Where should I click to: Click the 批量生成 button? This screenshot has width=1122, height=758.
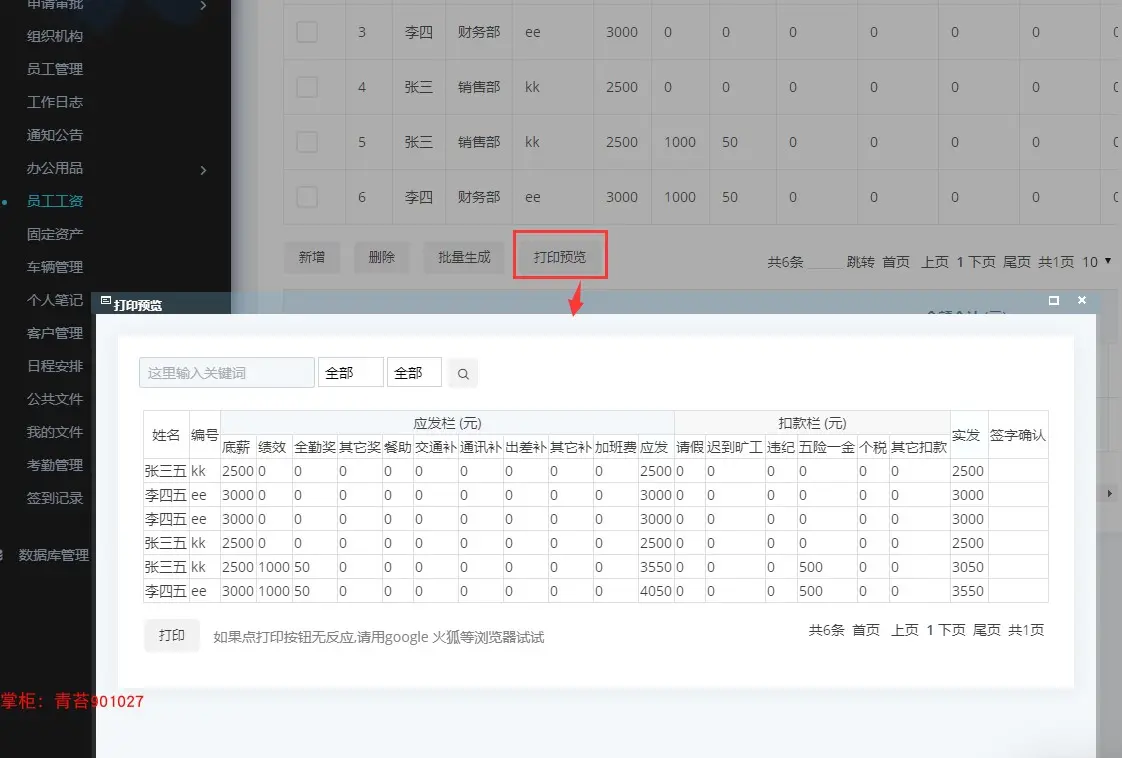point(464,257)
